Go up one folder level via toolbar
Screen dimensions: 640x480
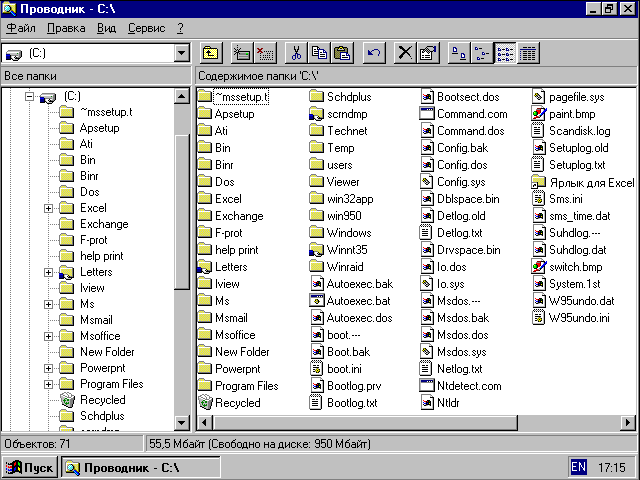pos(211,53)
